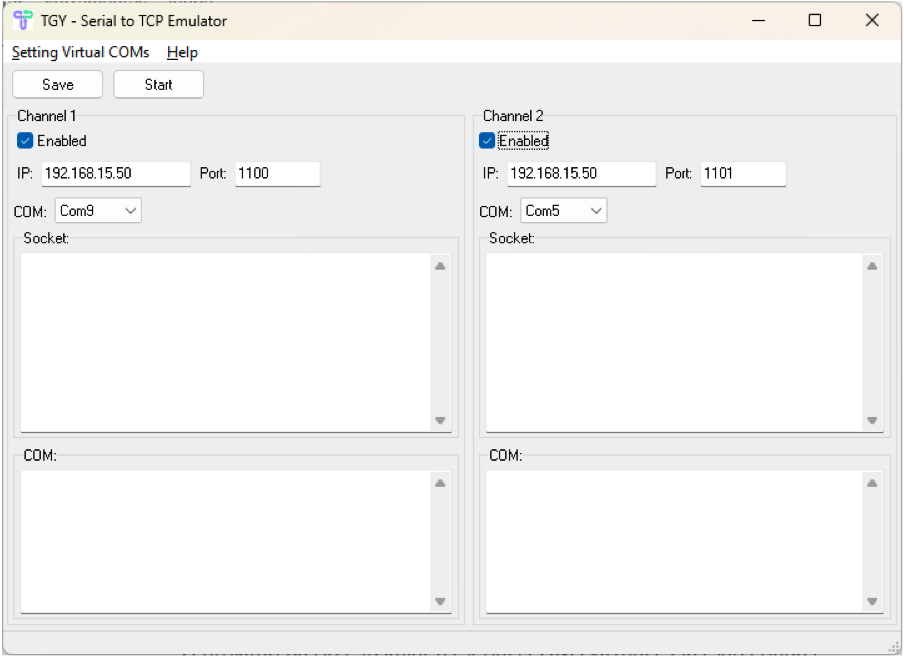Viewport: 904px width, 659px height.
Task: Edit Channel 2 Port field 1101
Action: 742,173
